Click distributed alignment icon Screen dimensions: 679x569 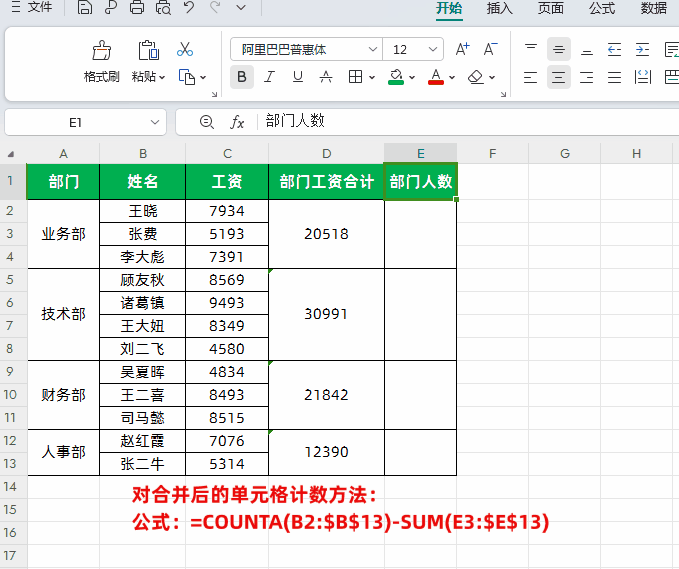pyautogui.click(x=643, y=77)
